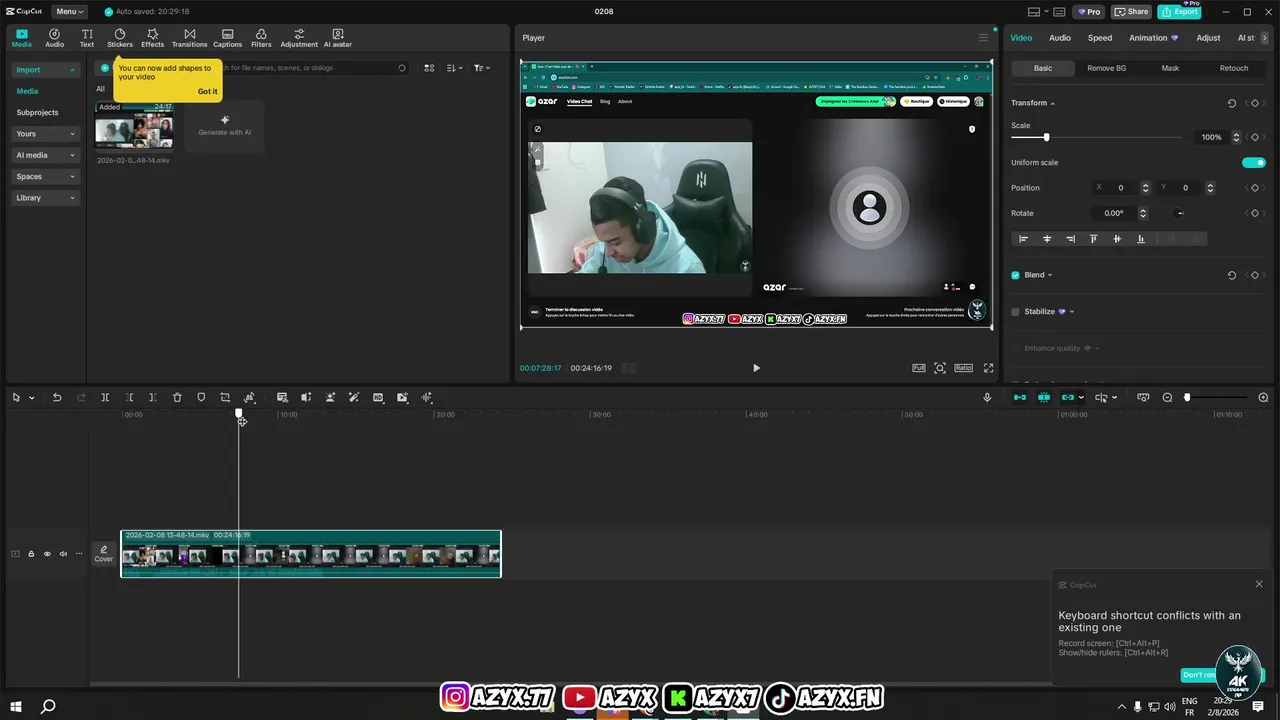Screen dimensions: 1280x720
Task: Reset Transform with circular arrow
Action: tap(1232, 103)
